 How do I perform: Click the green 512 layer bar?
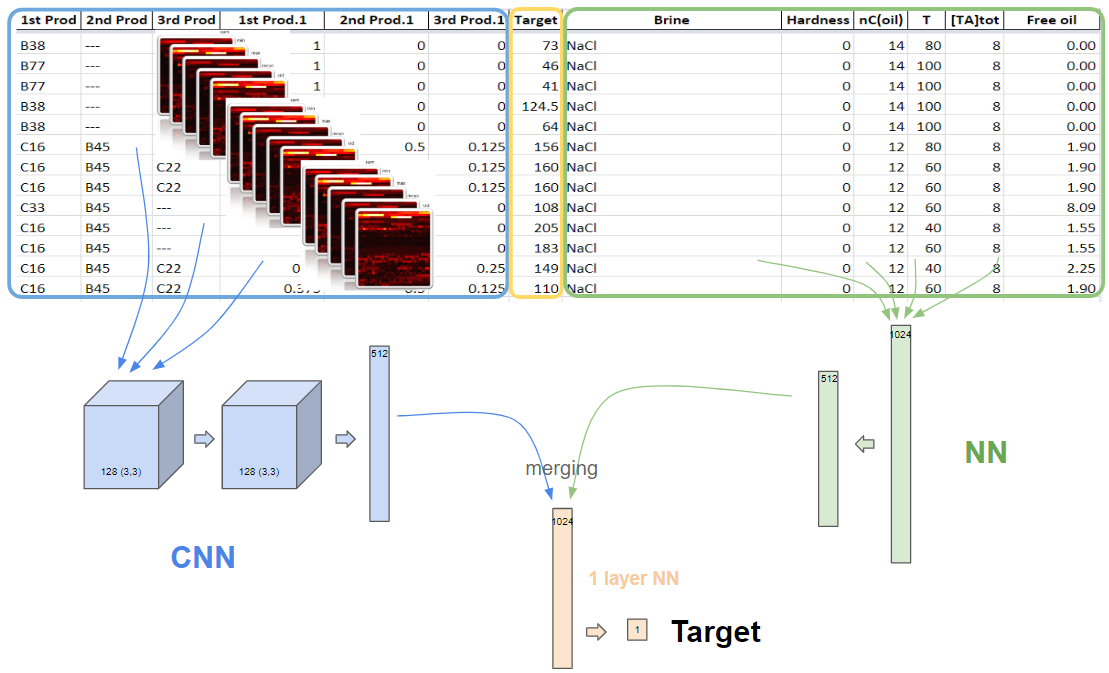(828, 449)
